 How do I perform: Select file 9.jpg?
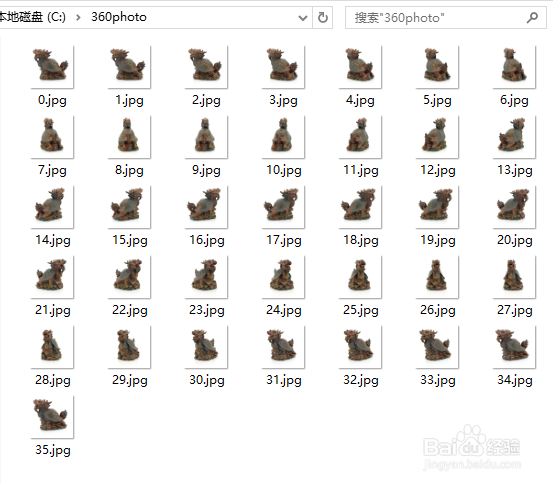(206, 137)
